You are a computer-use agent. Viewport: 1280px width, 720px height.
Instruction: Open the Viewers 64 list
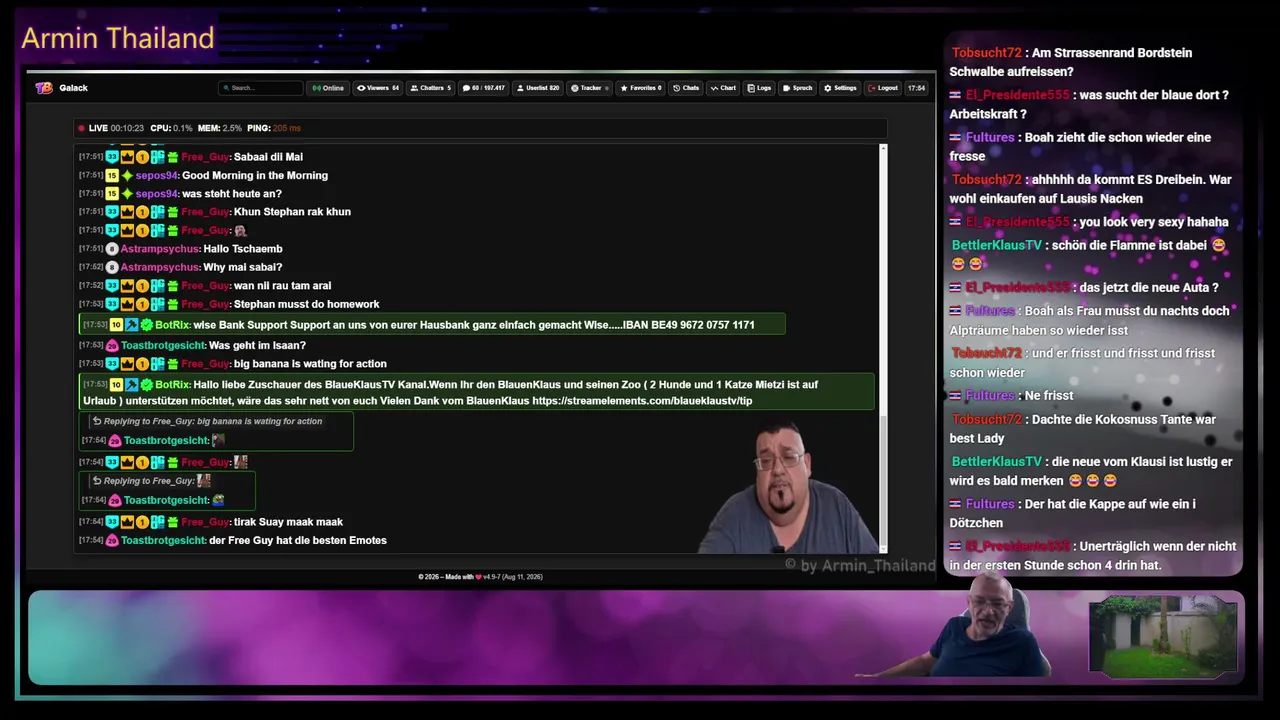coord(378,88)
